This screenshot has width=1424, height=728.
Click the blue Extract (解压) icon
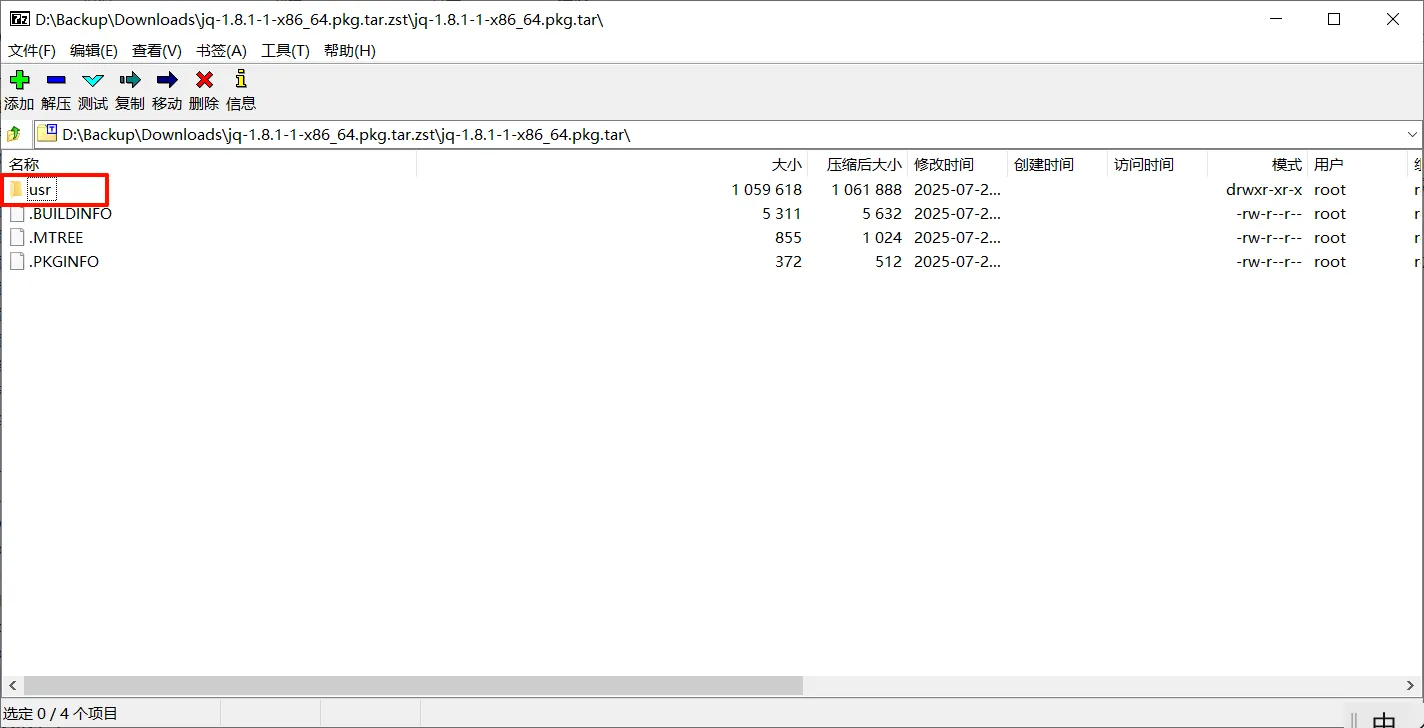coord(56,80)
